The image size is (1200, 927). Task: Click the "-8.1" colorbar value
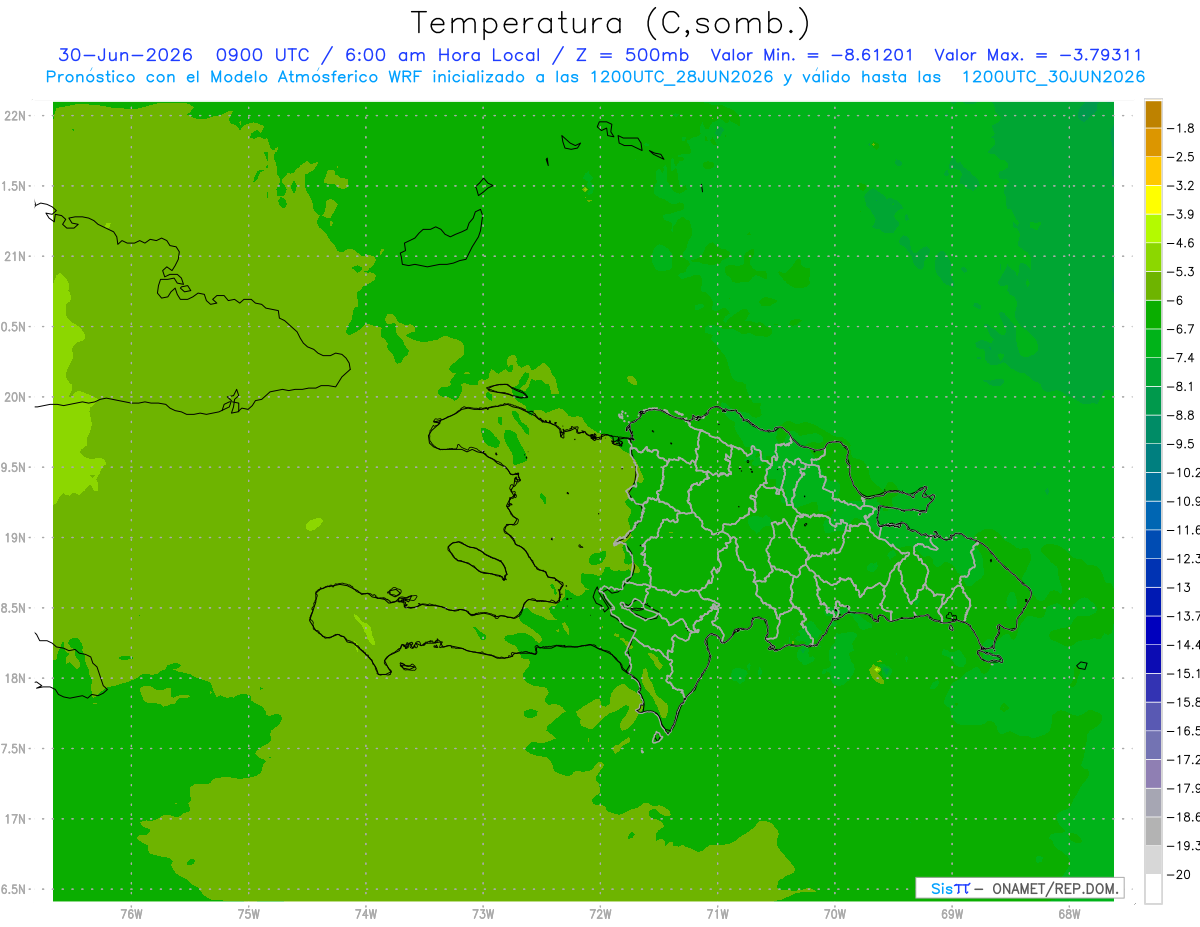1181,386
